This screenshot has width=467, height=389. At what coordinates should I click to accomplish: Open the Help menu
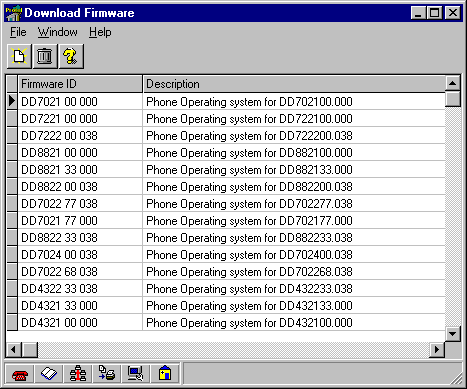(100, 32)
